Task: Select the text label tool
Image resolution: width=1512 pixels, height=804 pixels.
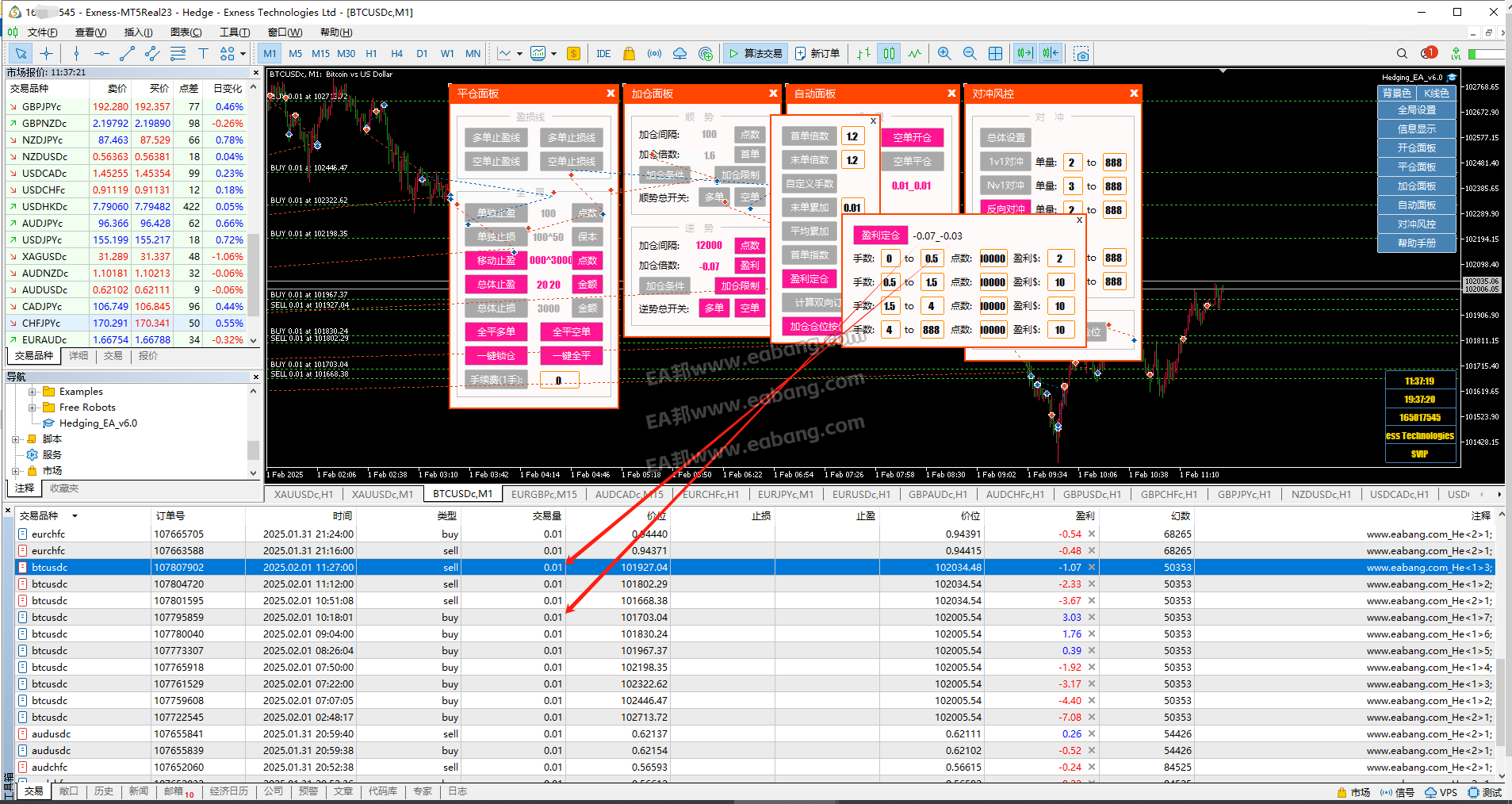Action: coord(203,54)
